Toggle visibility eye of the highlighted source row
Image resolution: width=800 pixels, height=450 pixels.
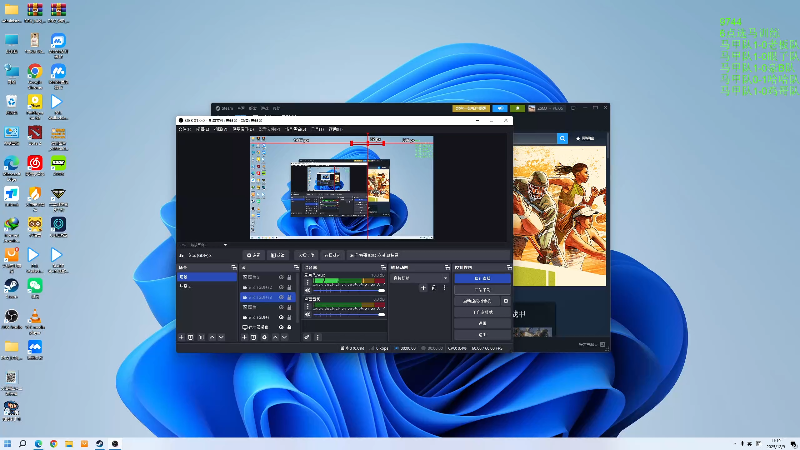point(281,297)
